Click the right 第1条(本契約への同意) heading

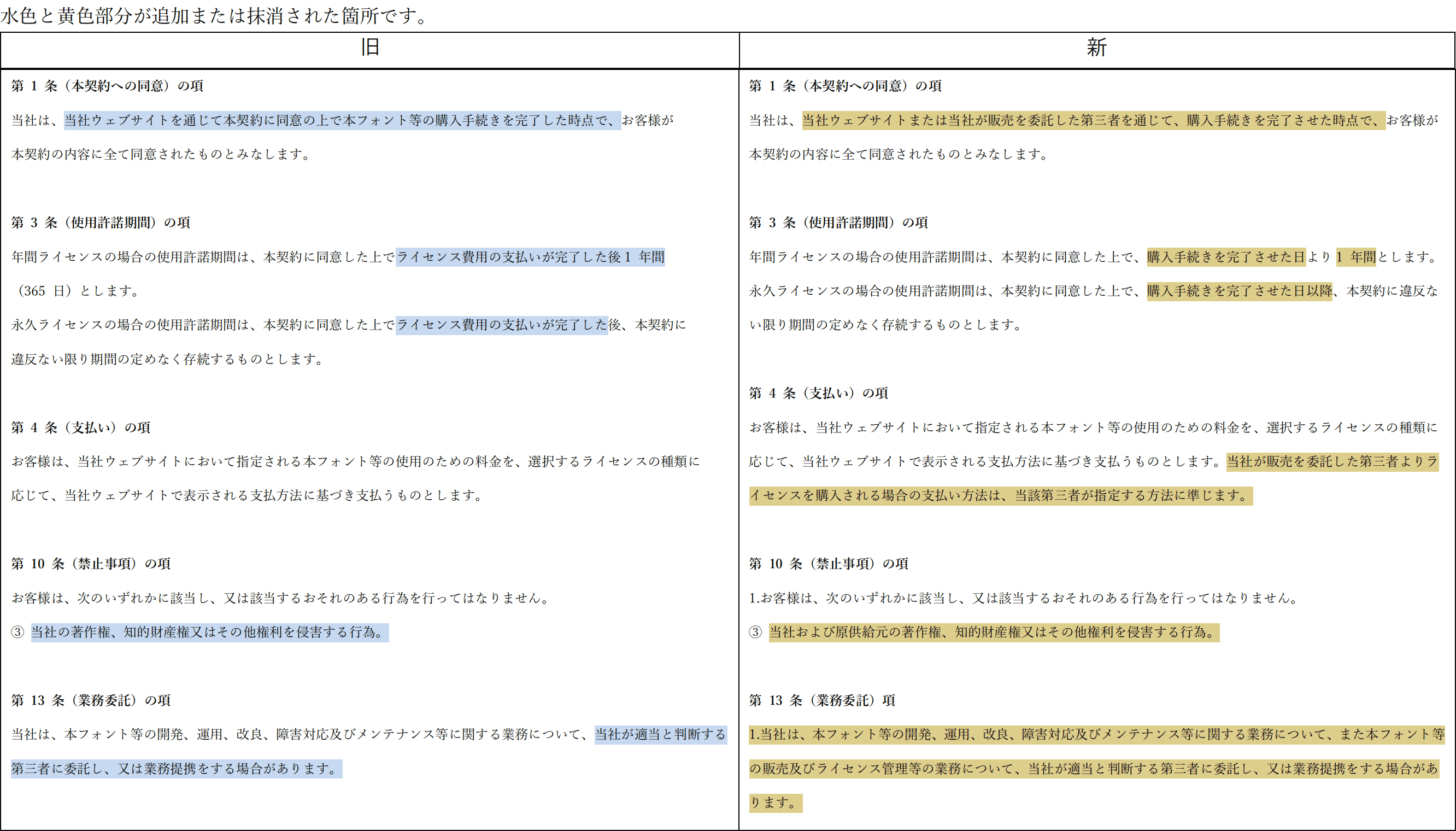tap(845, 86)
